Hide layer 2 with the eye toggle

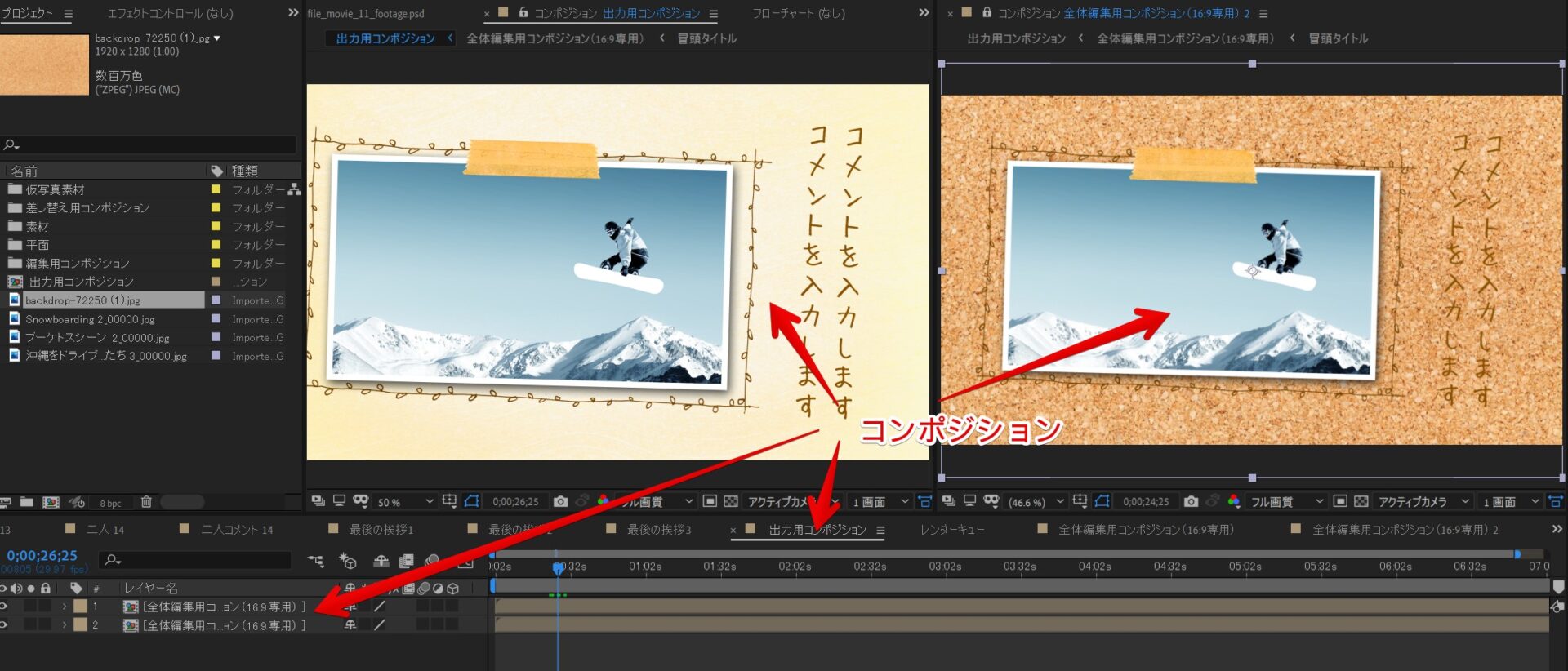tap(4, 625)
